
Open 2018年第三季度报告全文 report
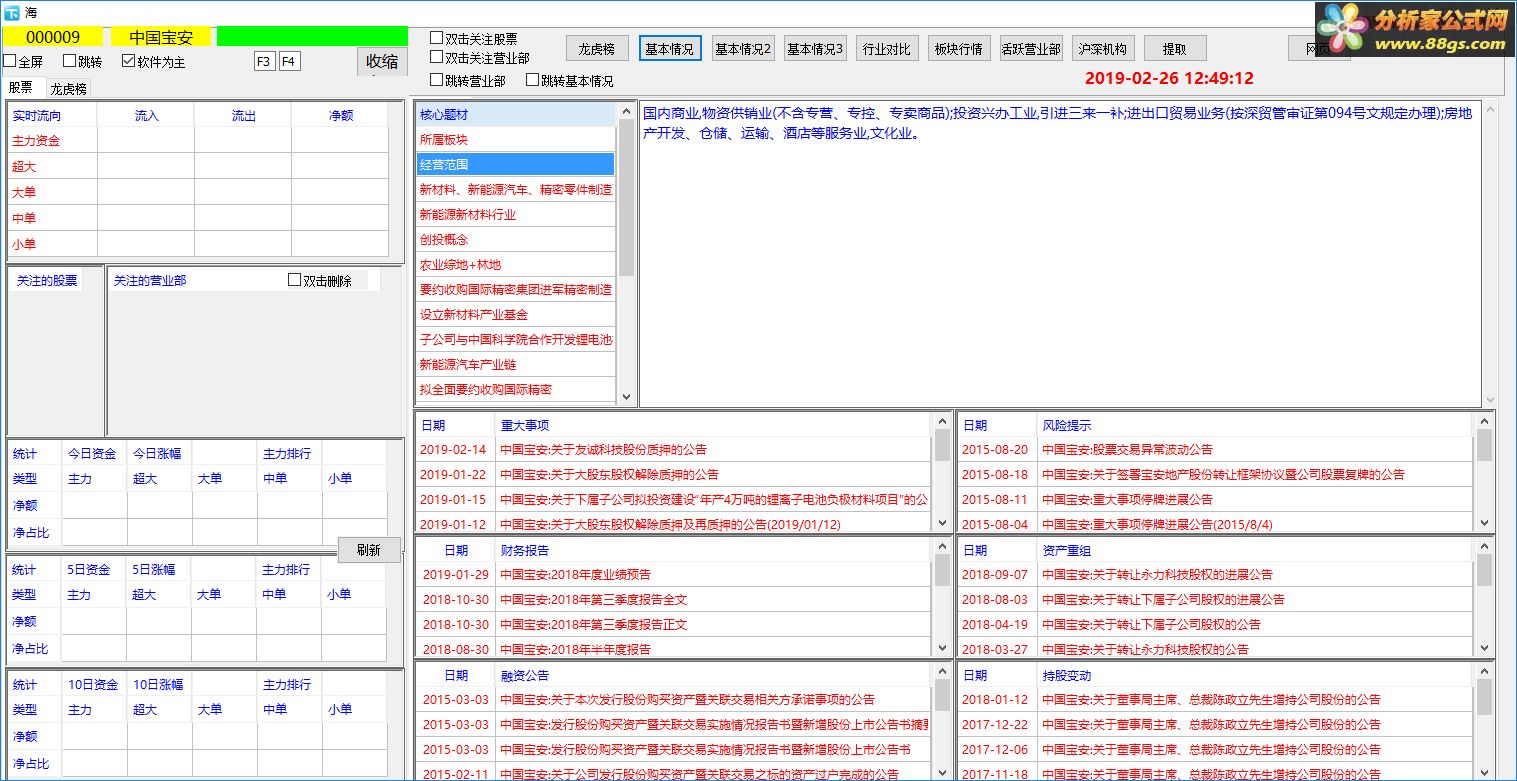click(674, 599)
